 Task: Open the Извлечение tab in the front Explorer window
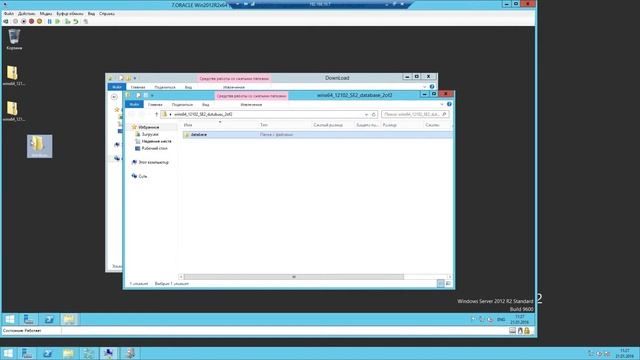251,104
